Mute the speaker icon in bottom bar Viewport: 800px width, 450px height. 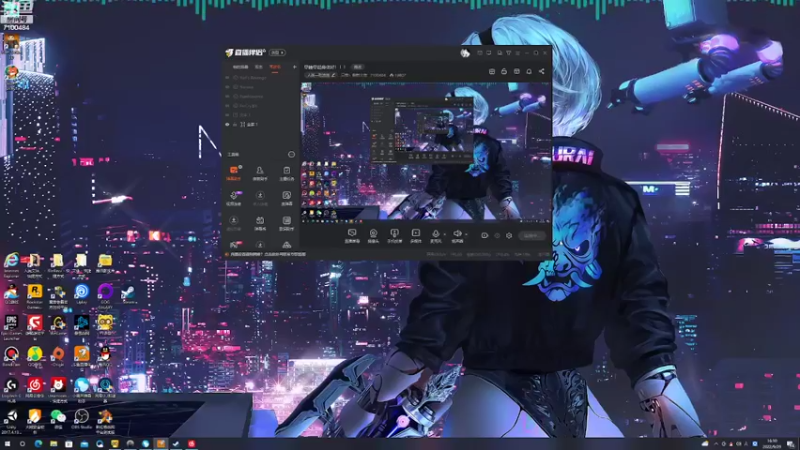click(457, 233)
